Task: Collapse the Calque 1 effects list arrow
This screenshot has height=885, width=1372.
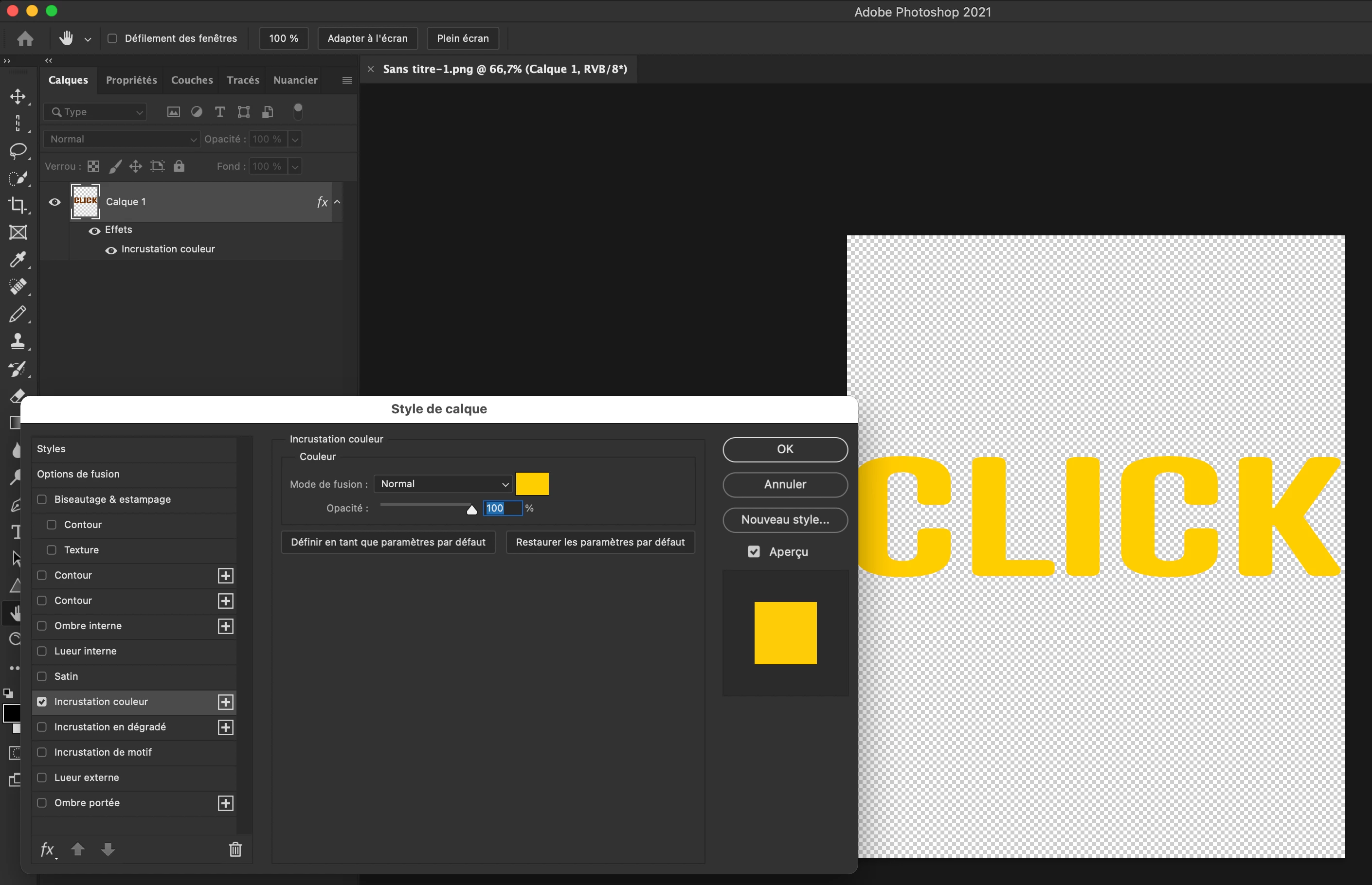Action: point(338,202)
